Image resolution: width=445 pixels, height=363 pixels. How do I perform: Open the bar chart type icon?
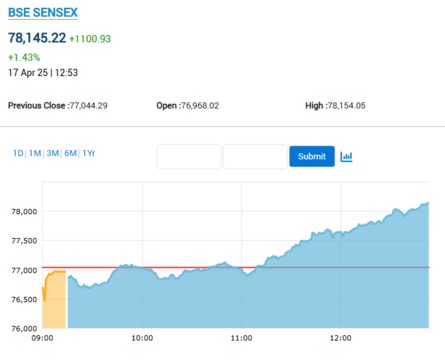346,156
